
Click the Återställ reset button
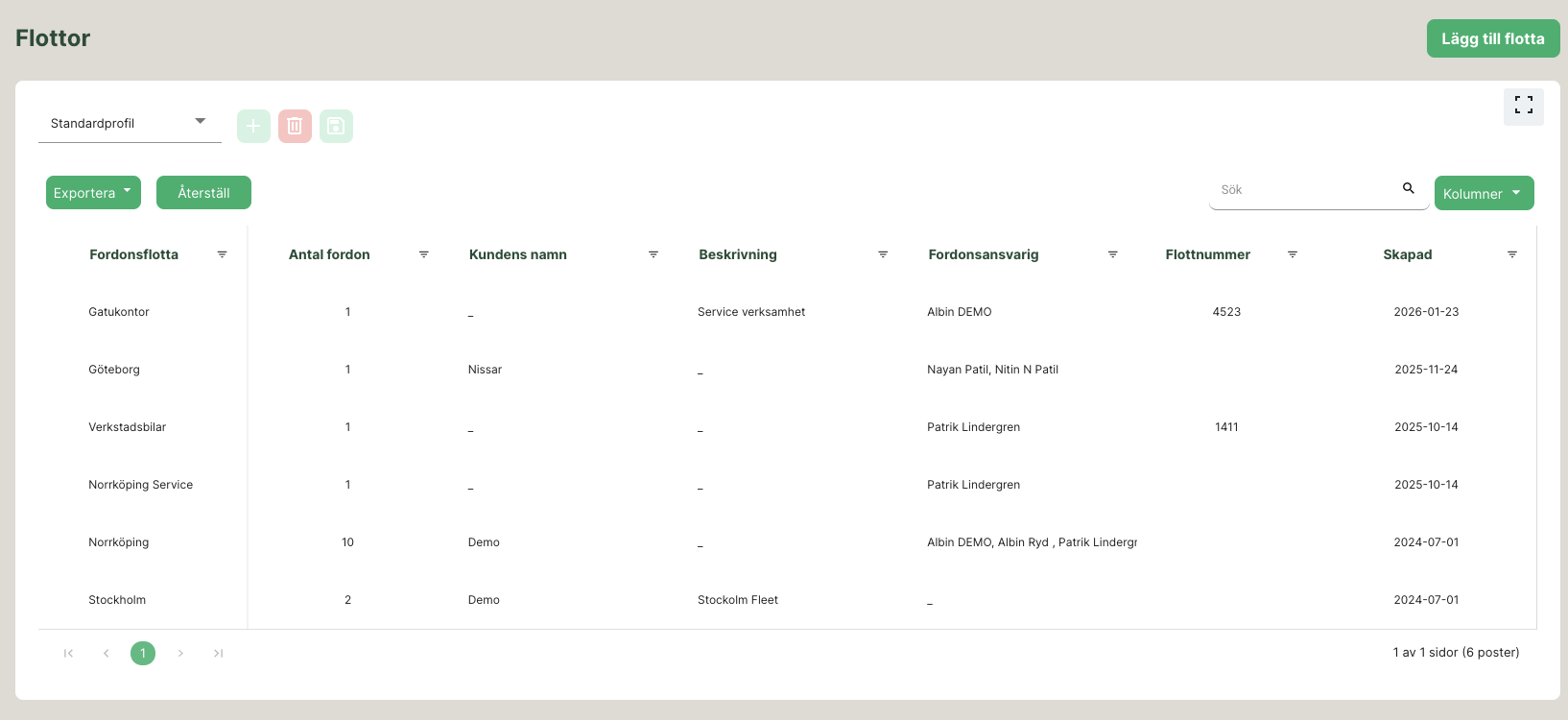(203, 192)
